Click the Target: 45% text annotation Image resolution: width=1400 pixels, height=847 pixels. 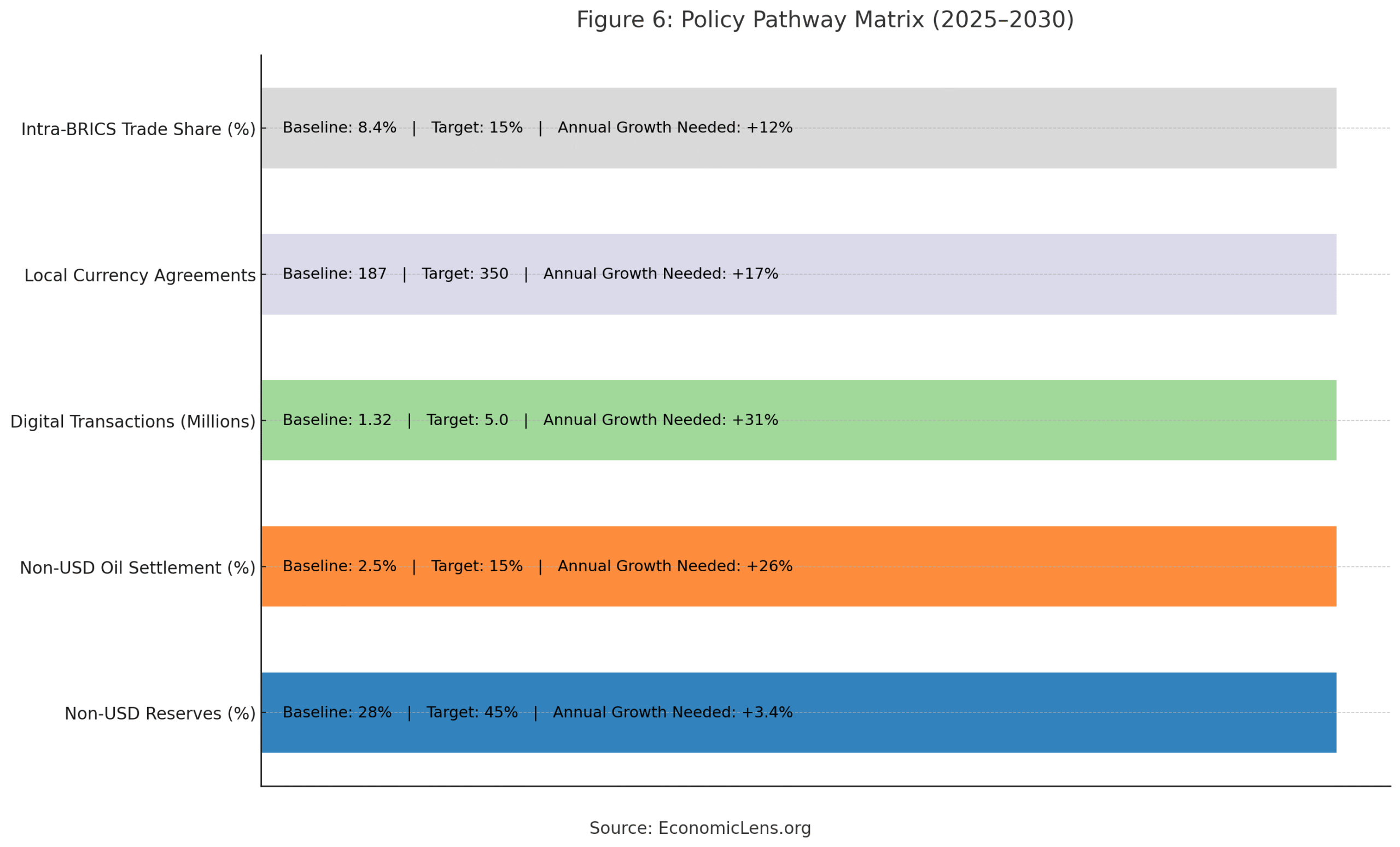(x=472, y=712)
